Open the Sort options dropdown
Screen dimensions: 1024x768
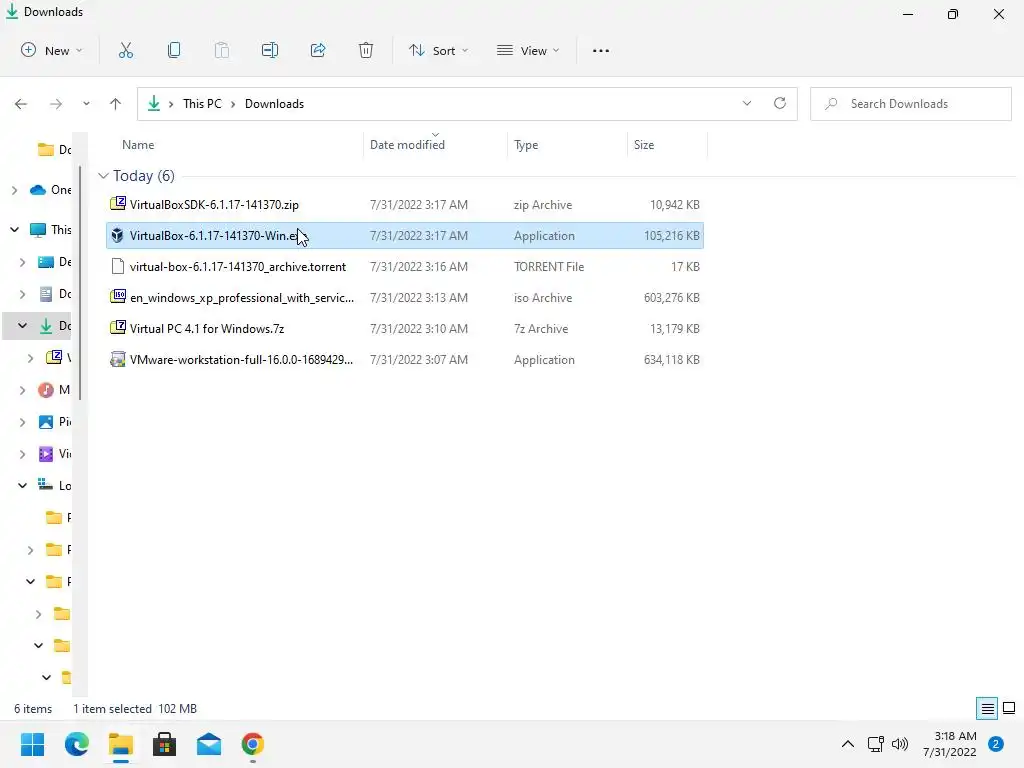coord(439,50)
